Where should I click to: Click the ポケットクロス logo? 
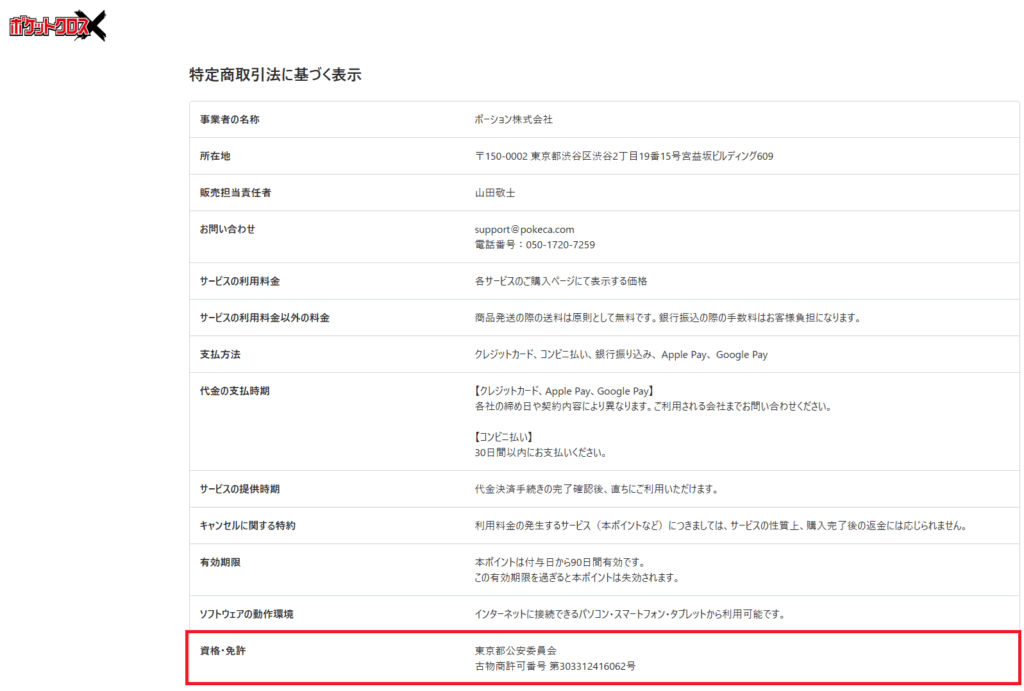57,25
